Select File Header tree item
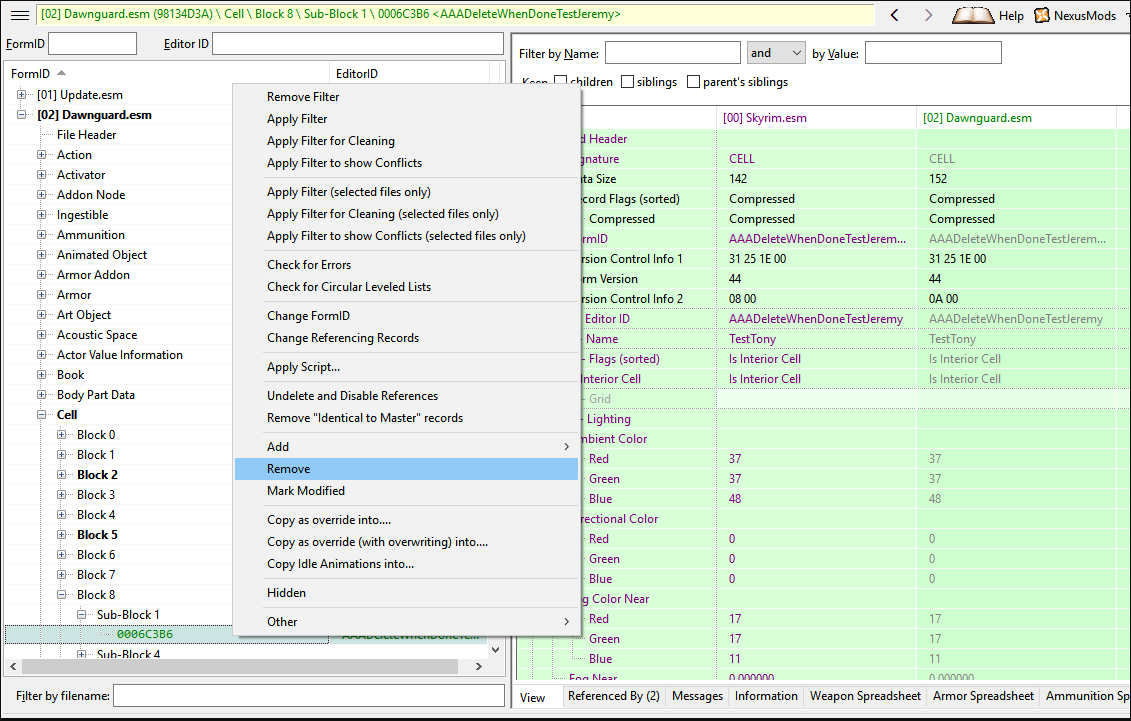Image resolution: width=1131 pixels, height=721 pixels. click(87, 135)
